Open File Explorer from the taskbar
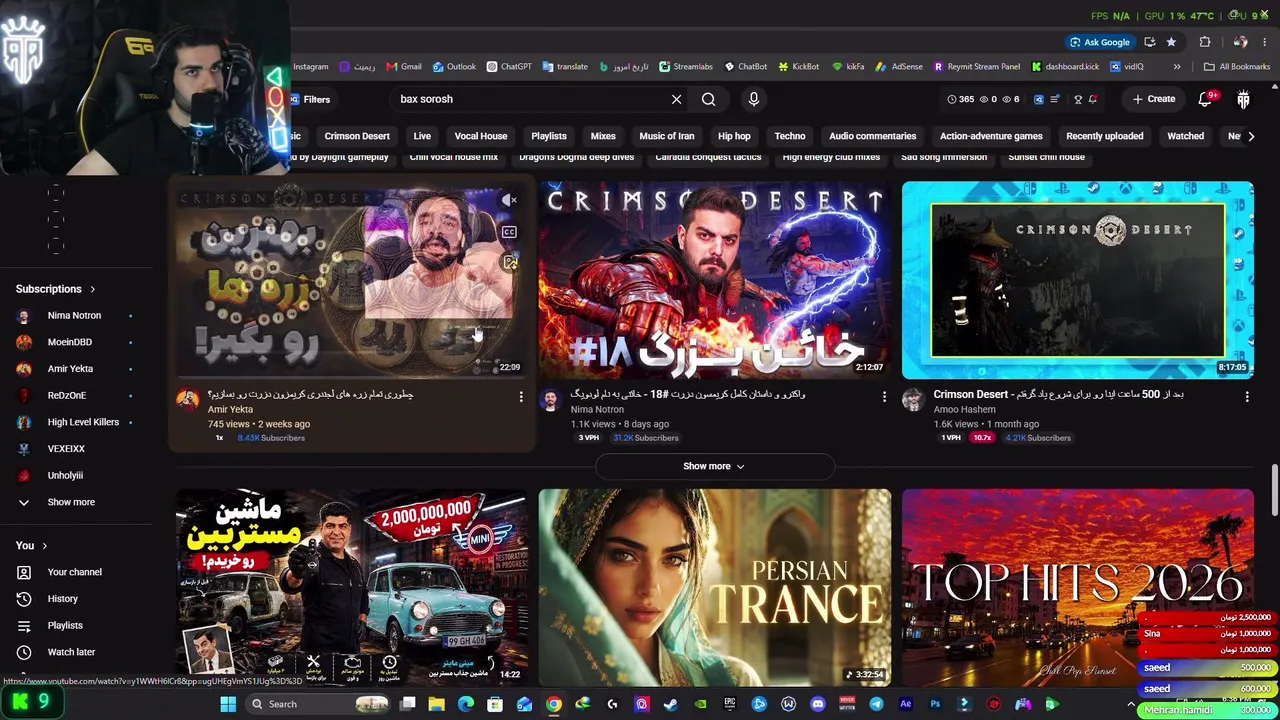This screenshot has width=1280, height=720. pyautogui.click(x=437, y=704)
